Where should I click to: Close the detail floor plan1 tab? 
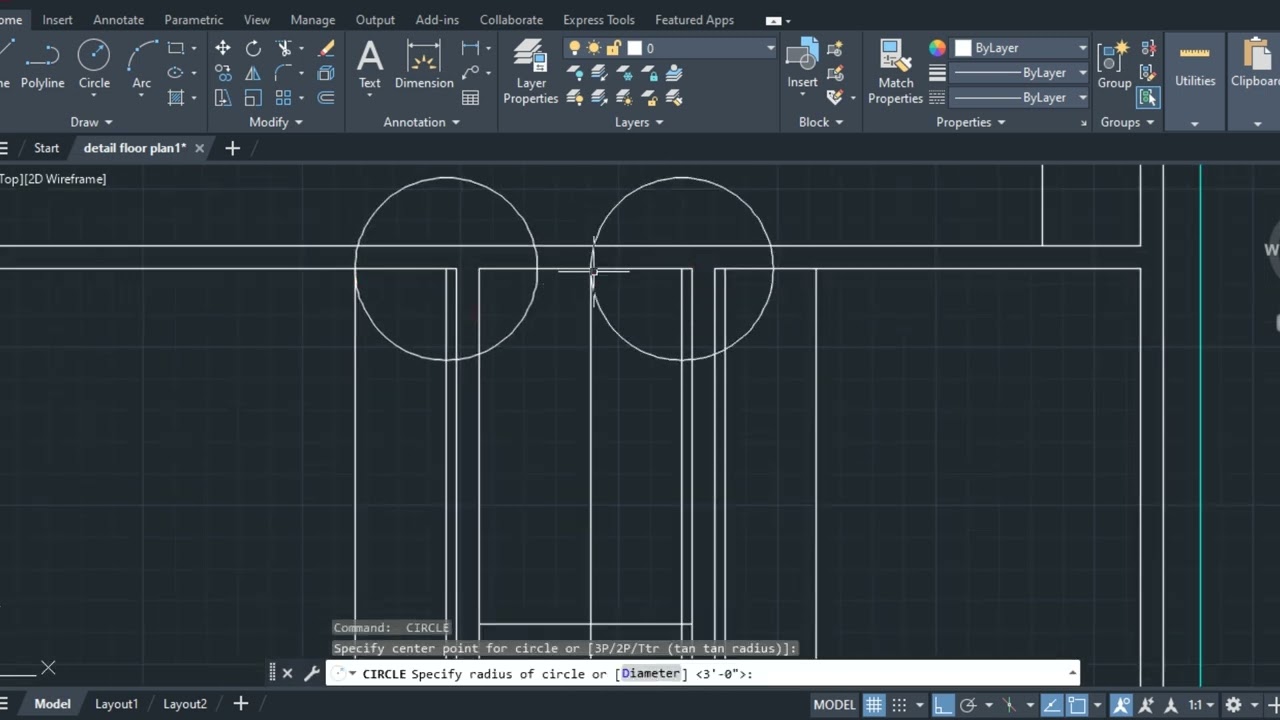(199, 148)
